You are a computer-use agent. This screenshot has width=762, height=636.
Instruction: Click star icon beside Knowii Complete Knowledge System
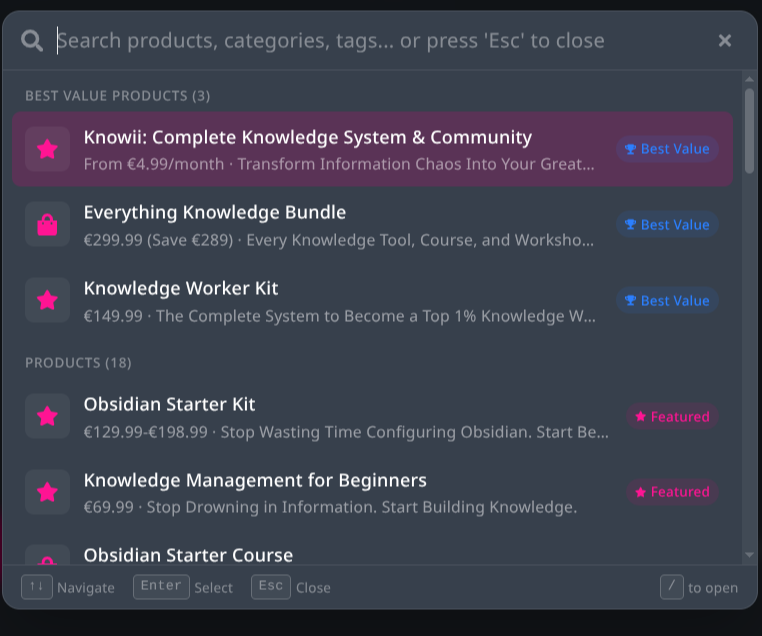coord(47,149)
